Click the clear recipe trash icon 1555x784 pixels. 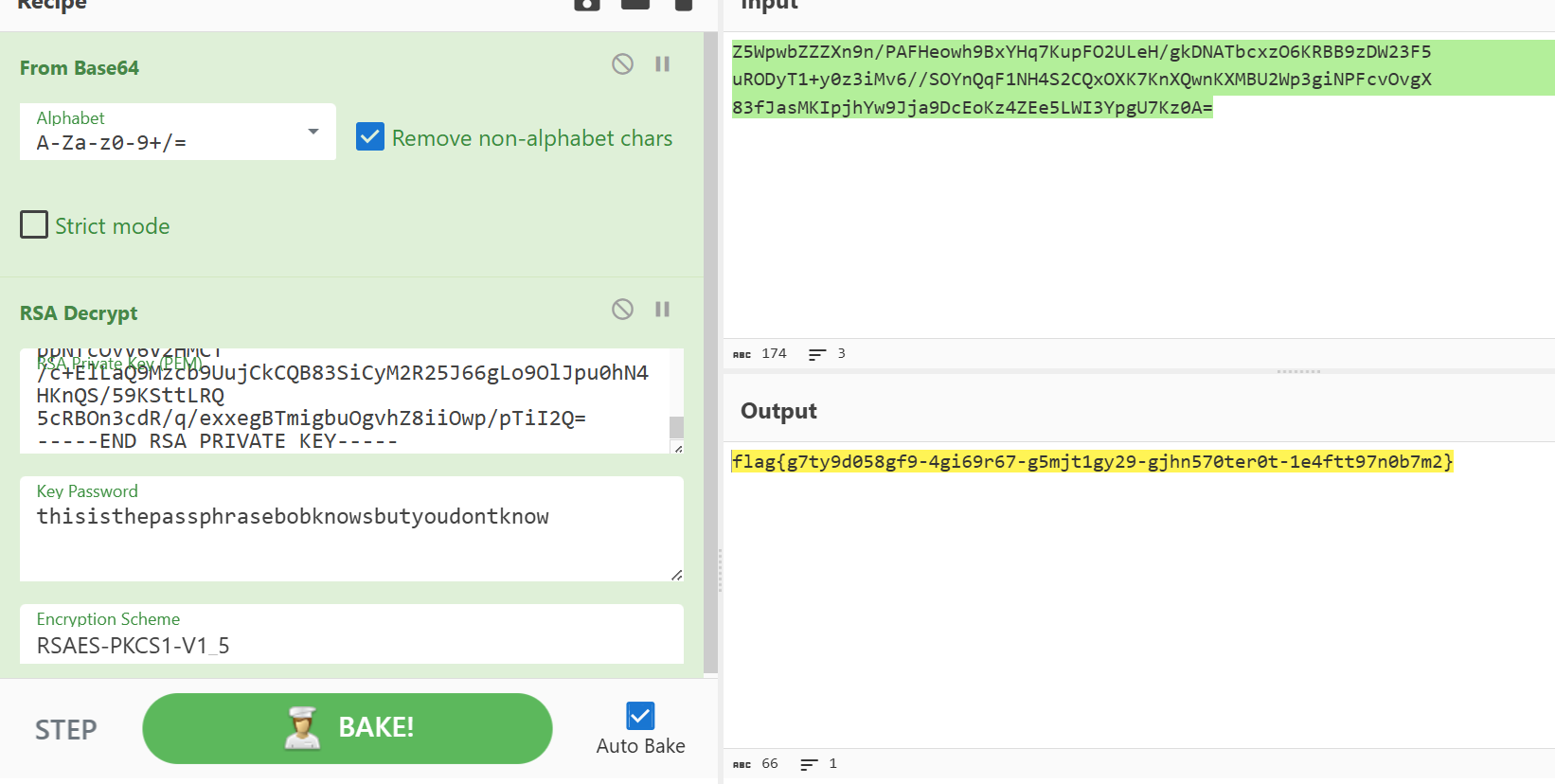683,5
